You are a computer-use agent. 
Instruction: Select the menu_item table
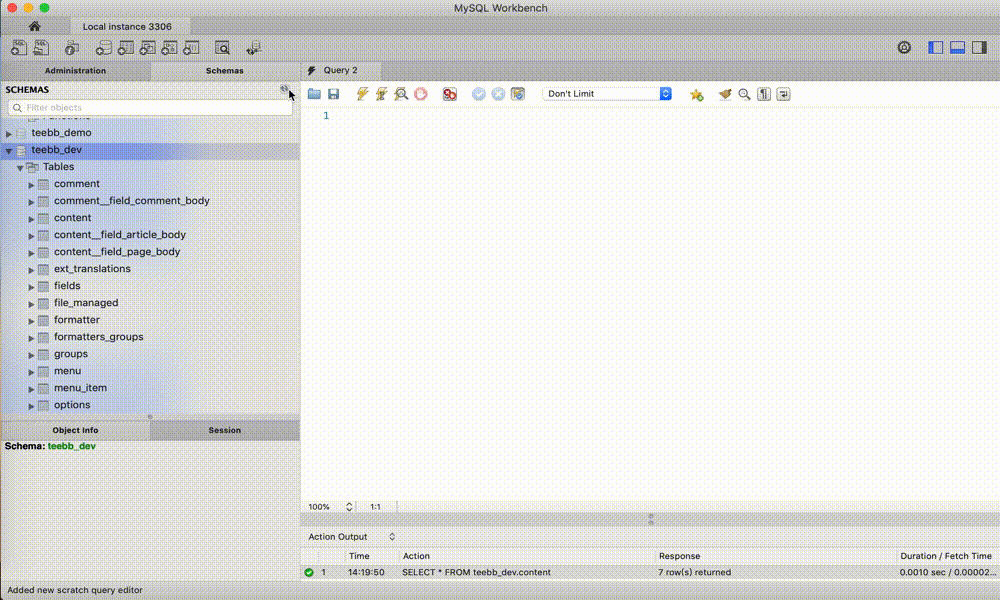[80, 388]
